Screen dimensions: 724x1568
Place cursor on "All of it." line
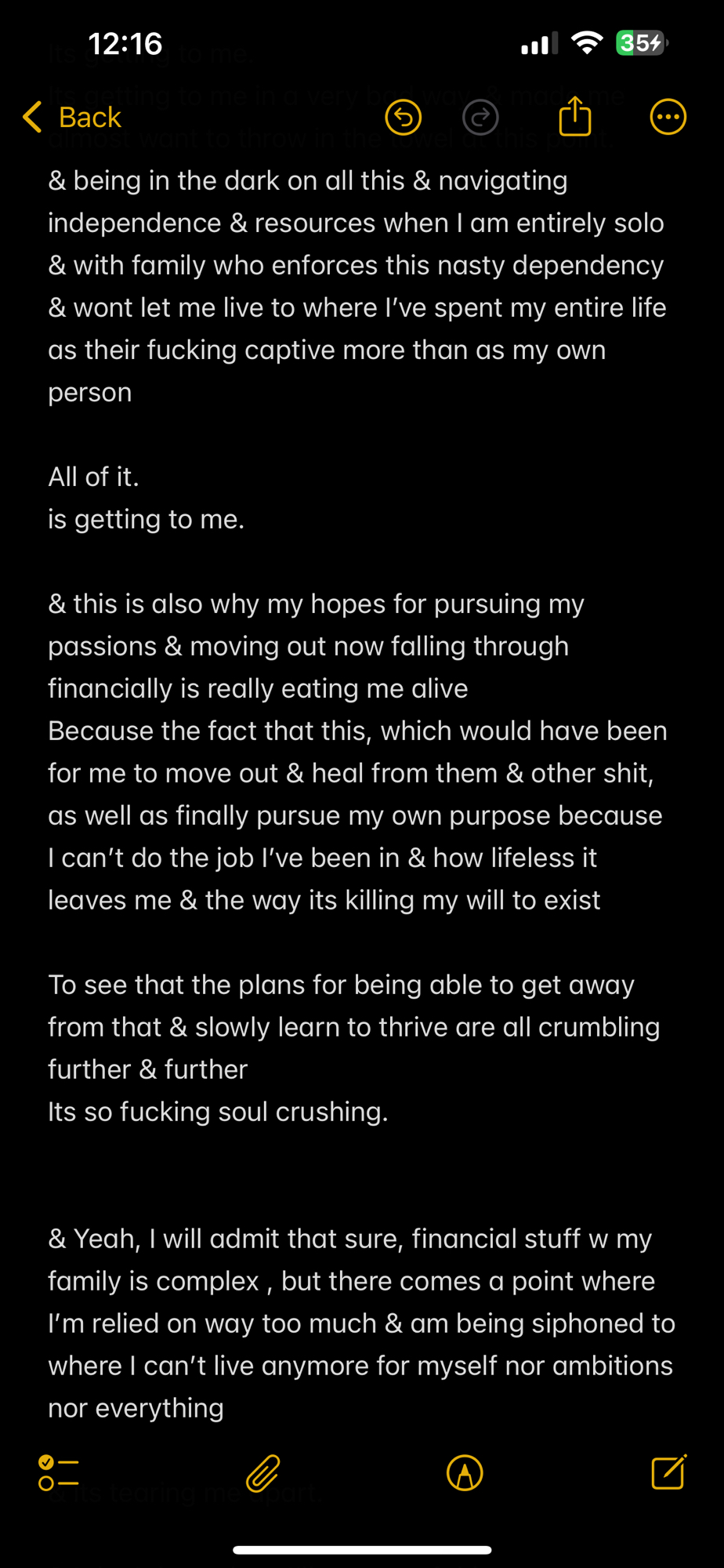pyautogui.click(x=93, y=477)
